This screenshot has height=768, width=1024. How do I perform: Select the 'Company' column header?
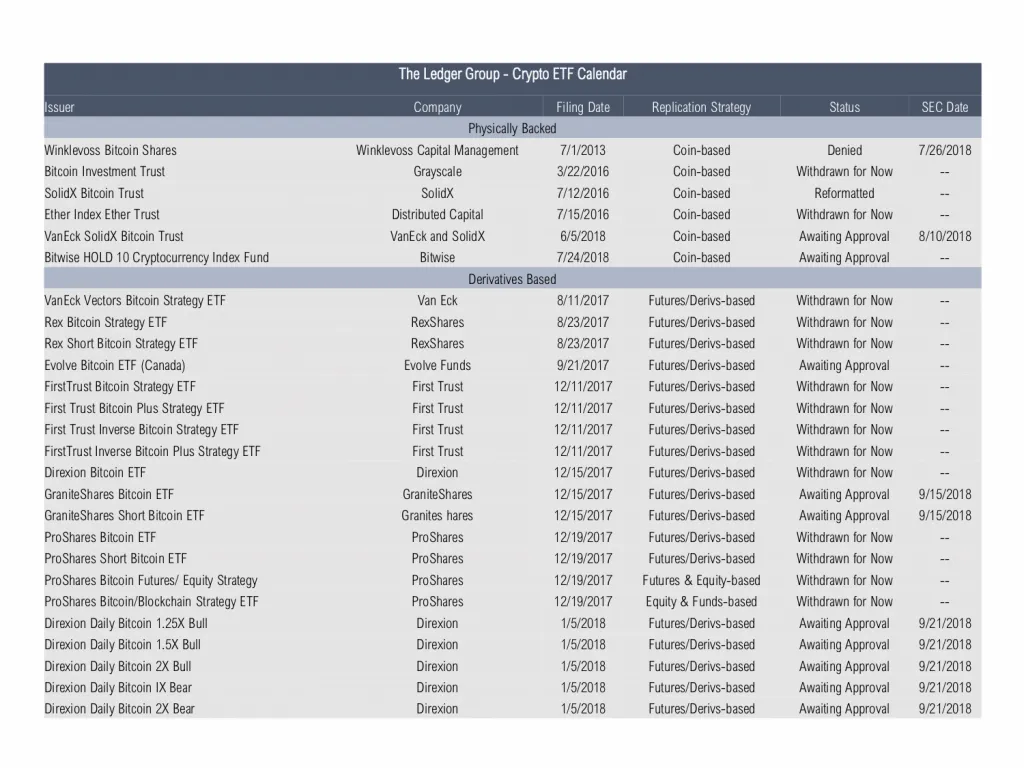[x=438, y=107]
